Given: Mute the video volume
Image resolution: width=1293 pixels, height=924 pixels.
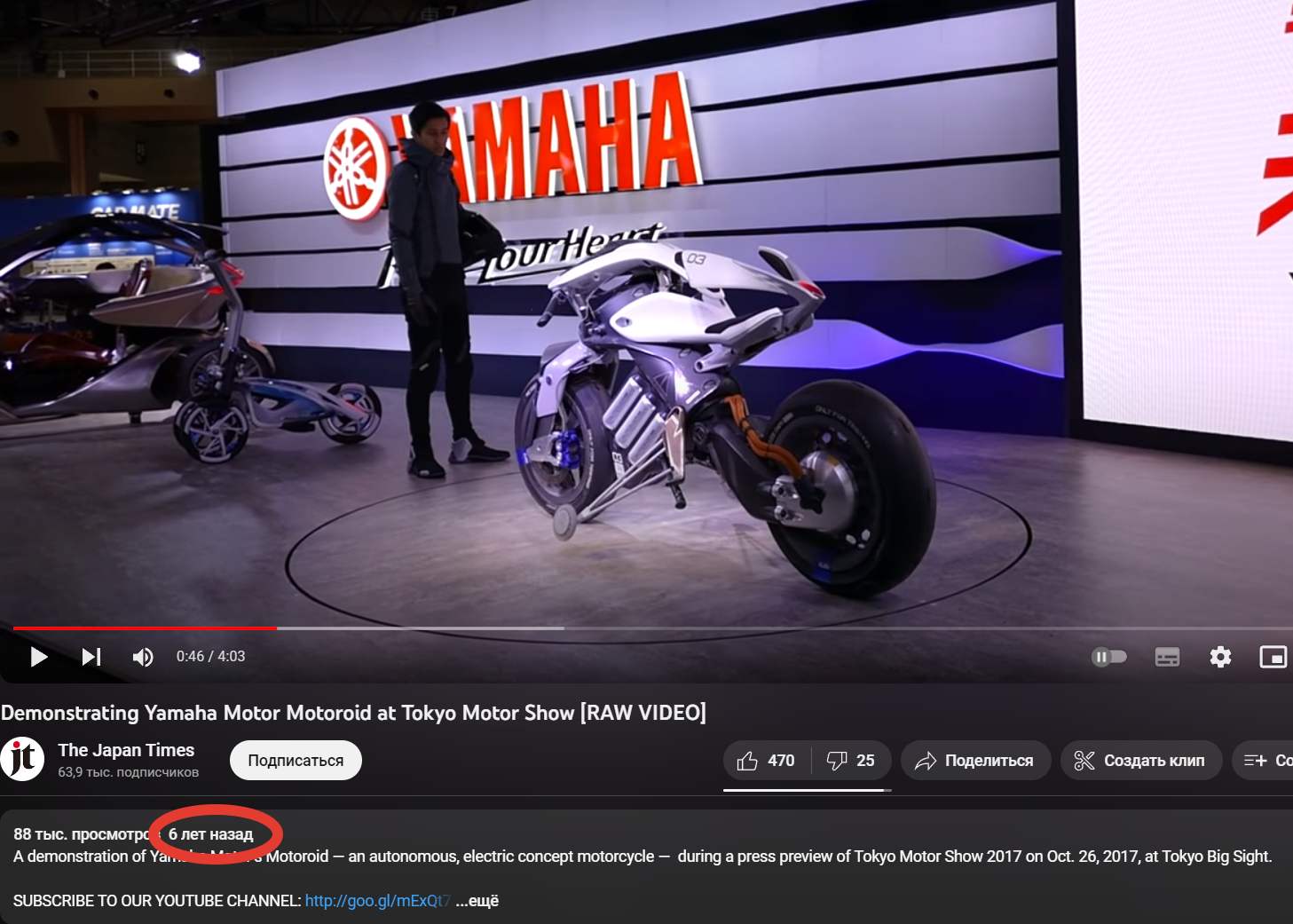Looking at the screenshot, I should 142,657.
